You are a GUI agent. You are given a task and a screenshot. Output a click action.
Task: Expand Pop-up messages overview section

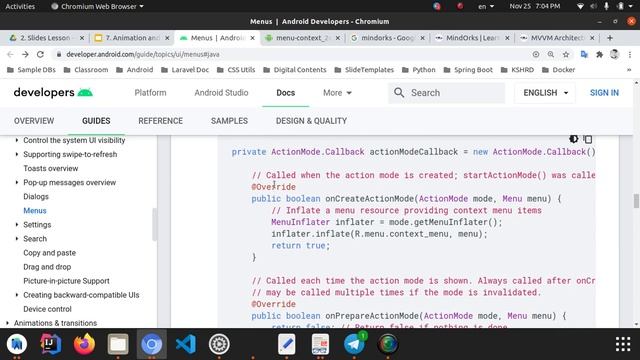click(x=17, y=182)
